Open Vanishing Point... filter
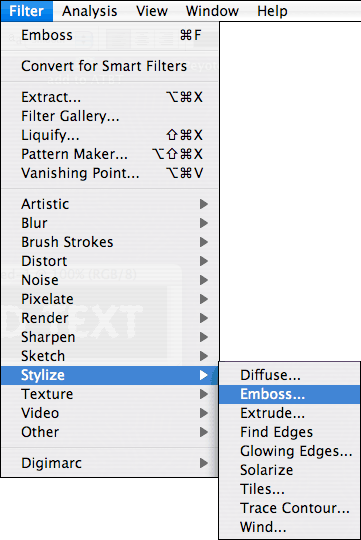 (x=110, y=173)
